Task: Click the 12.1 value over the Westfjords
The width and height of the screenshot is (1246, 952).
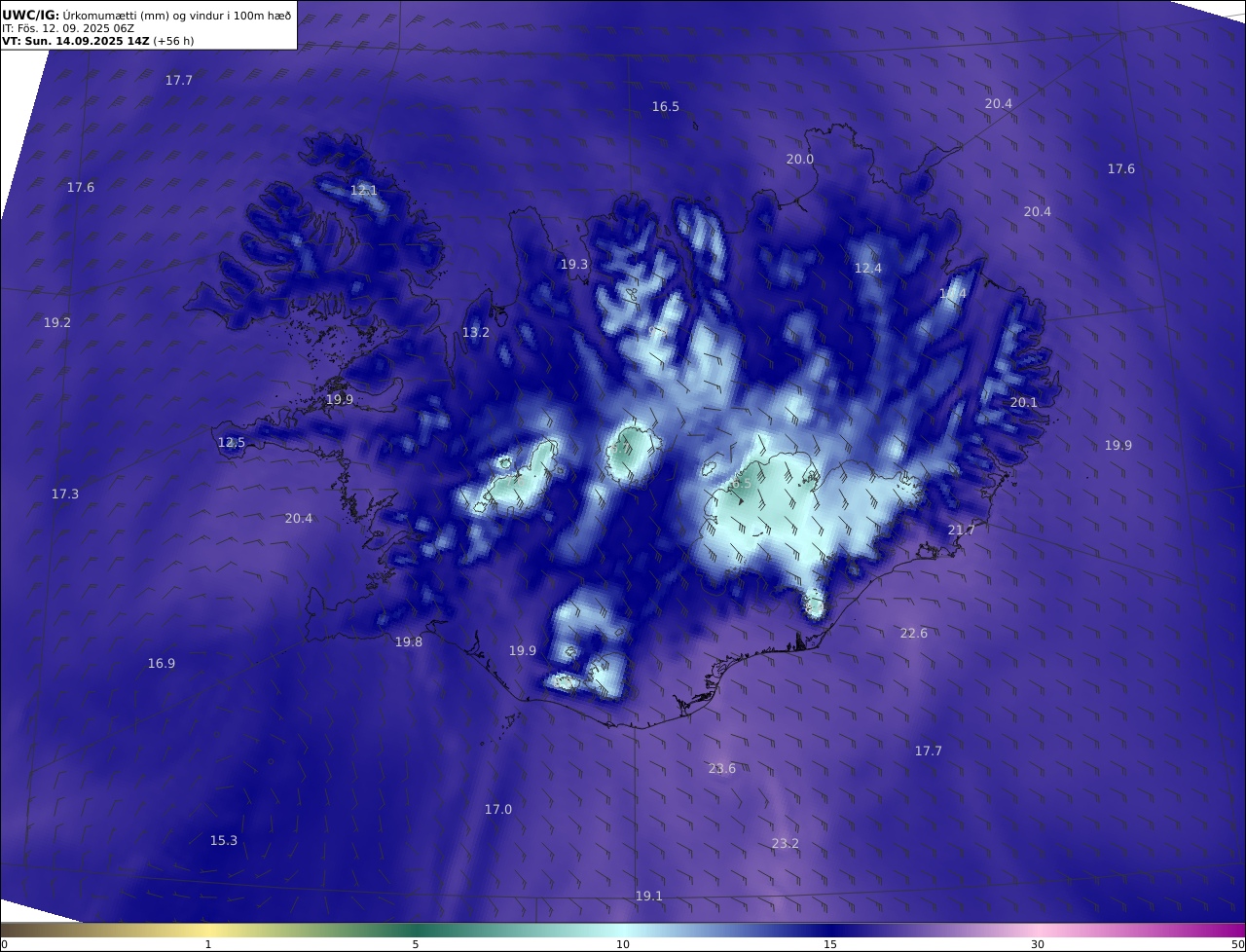Action: pos(363,191)
